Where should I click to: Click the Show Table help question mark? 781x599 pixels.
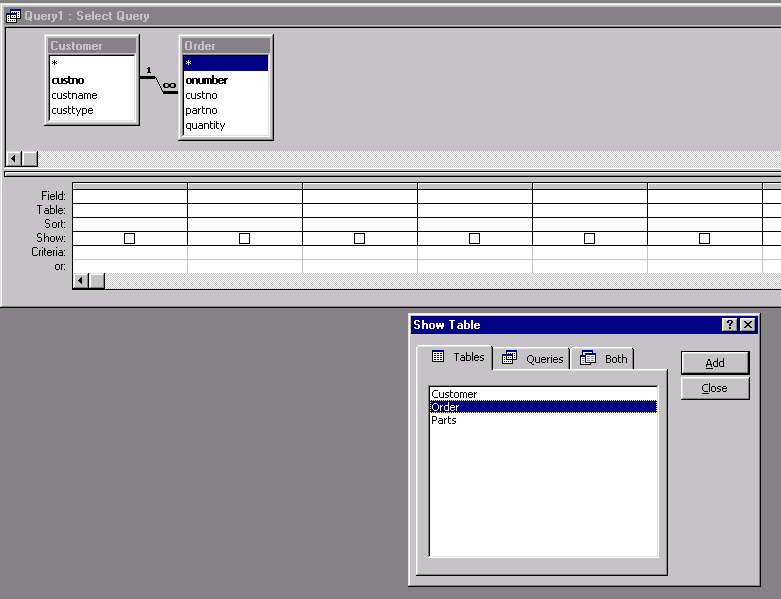[730, 325]
